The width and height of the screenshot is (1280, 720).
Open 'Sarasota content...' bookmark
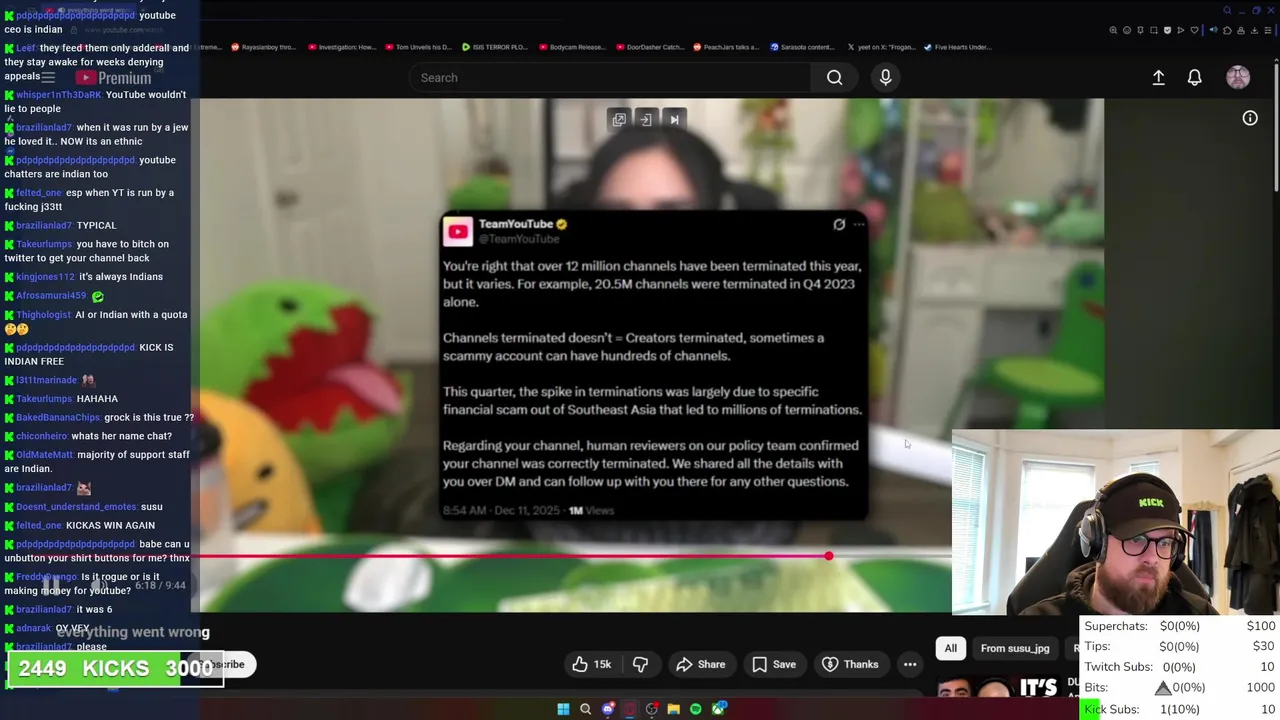pos(801,47)
